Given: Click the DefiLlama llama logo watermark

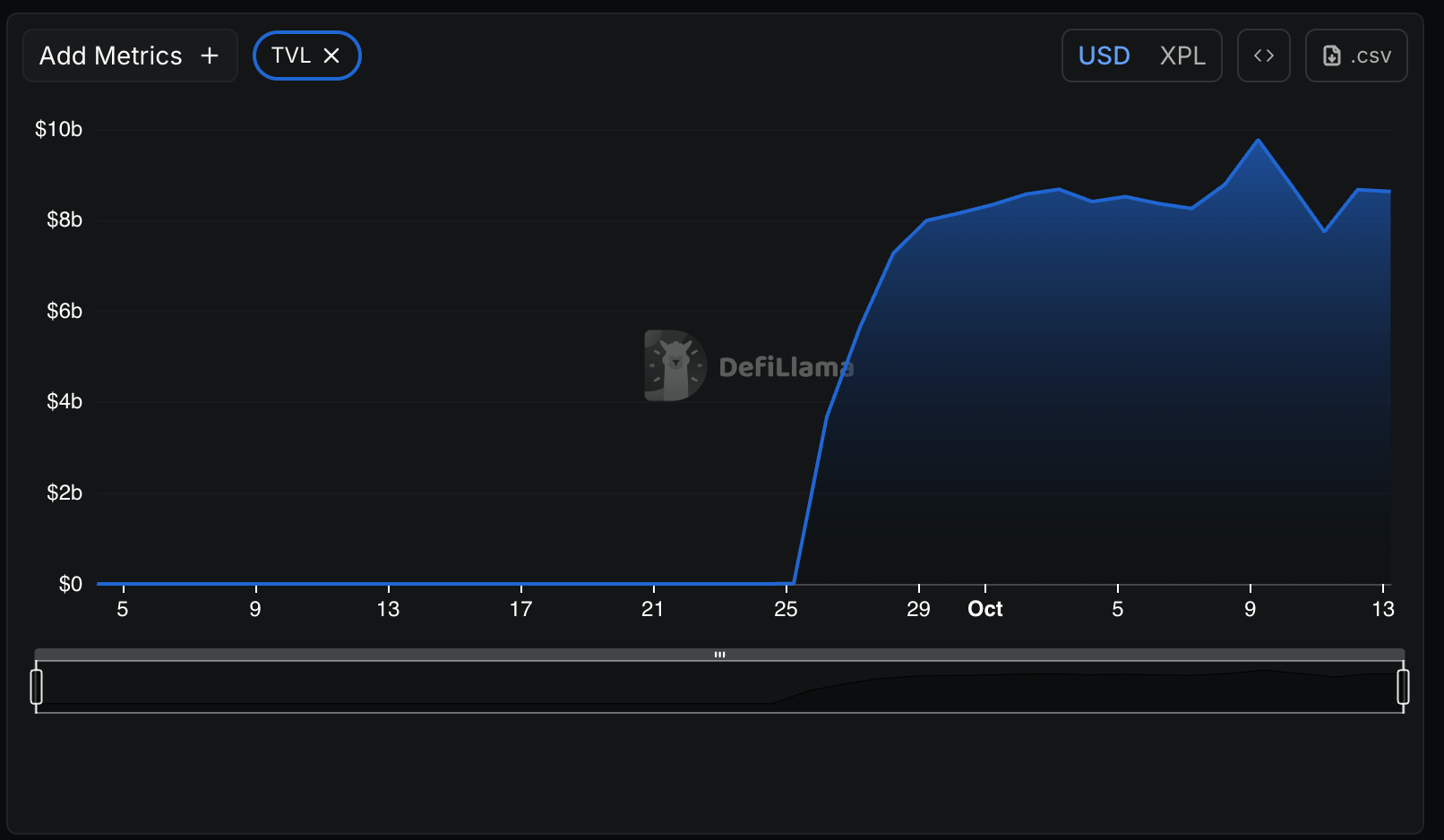Looking at the screenshot, I should [675, 365].
